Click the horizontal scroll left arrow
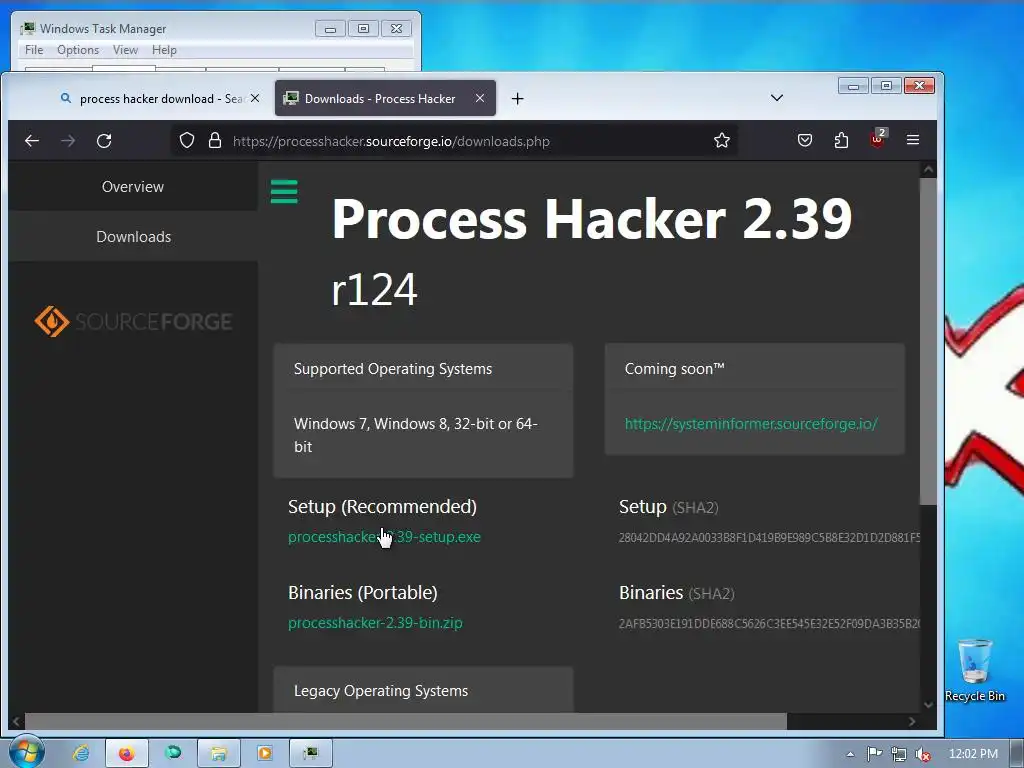This screenshot has height=768, width=1024. [x=16, y=721]
